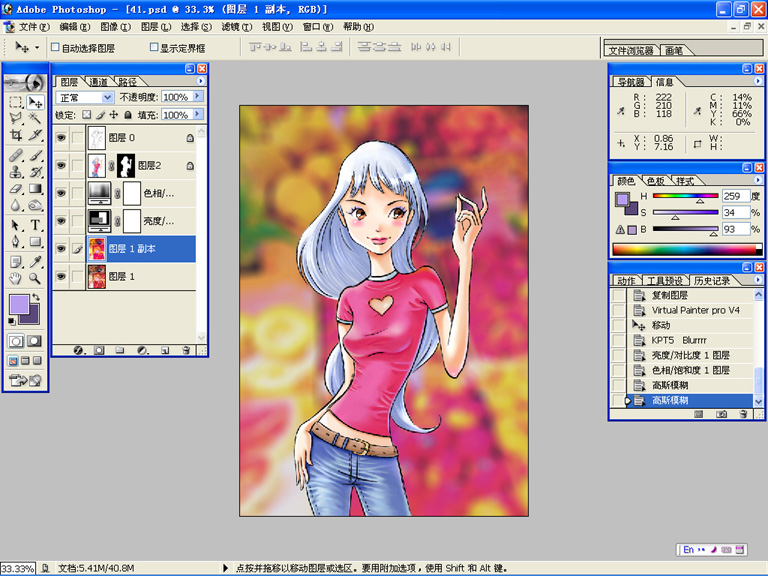The height and width of the screenshot is (576, 768).
Task: Open 文件浏览器 palette well tab
Action: point(631,50)
